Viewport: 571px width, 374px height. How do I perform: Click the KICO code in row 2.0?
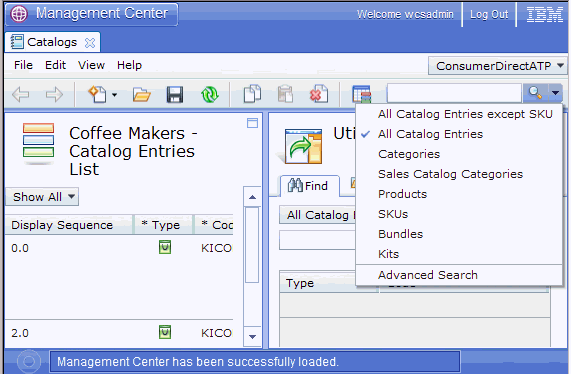(x=216, y=333)
